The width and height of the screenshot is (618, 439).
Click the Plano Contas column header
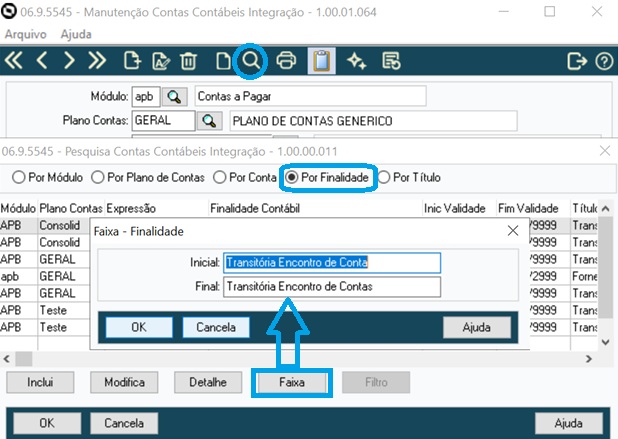pos(71,208)
